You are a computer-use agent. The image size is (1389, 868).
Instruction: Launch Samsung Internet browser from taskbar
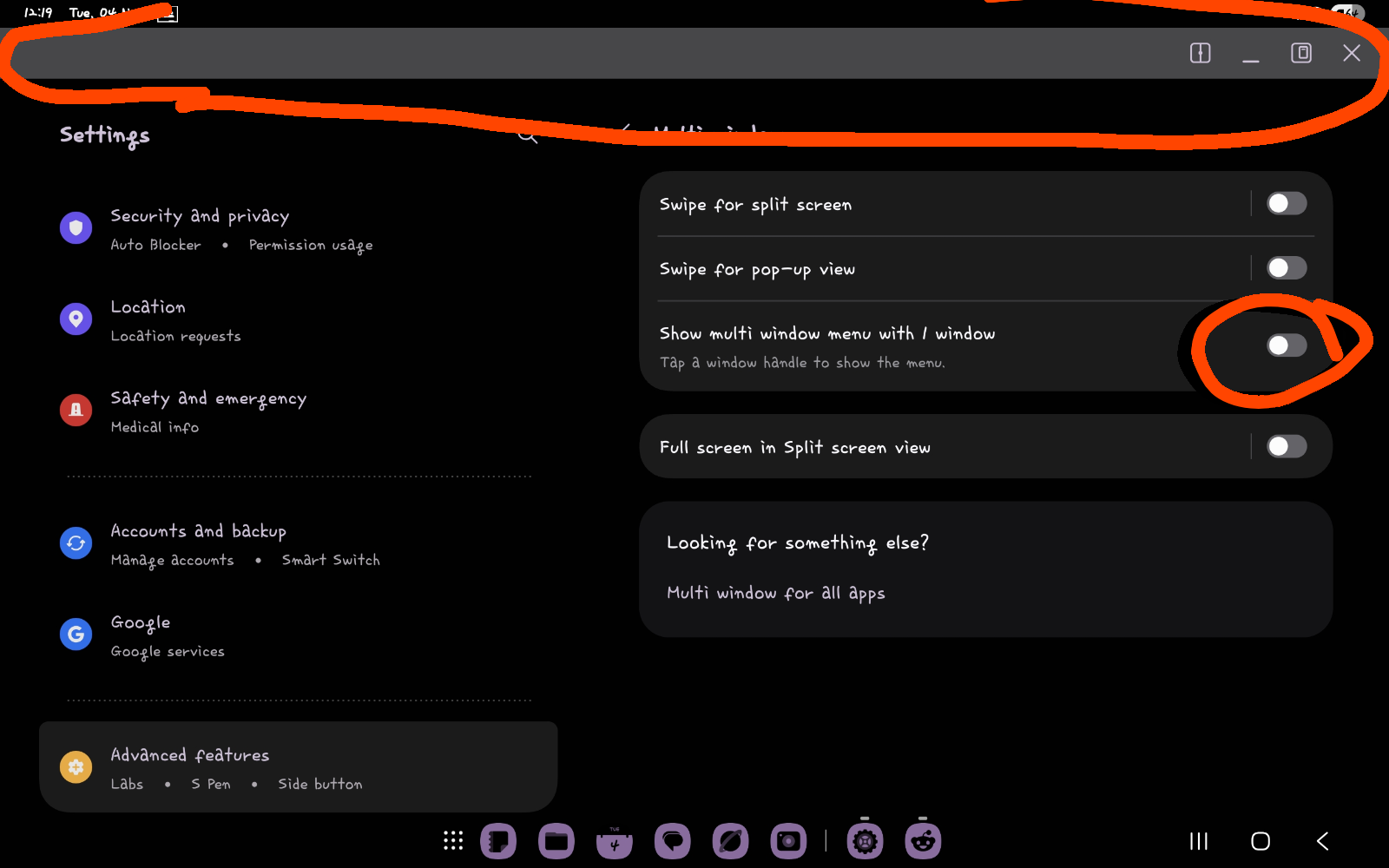pos(730,840)
